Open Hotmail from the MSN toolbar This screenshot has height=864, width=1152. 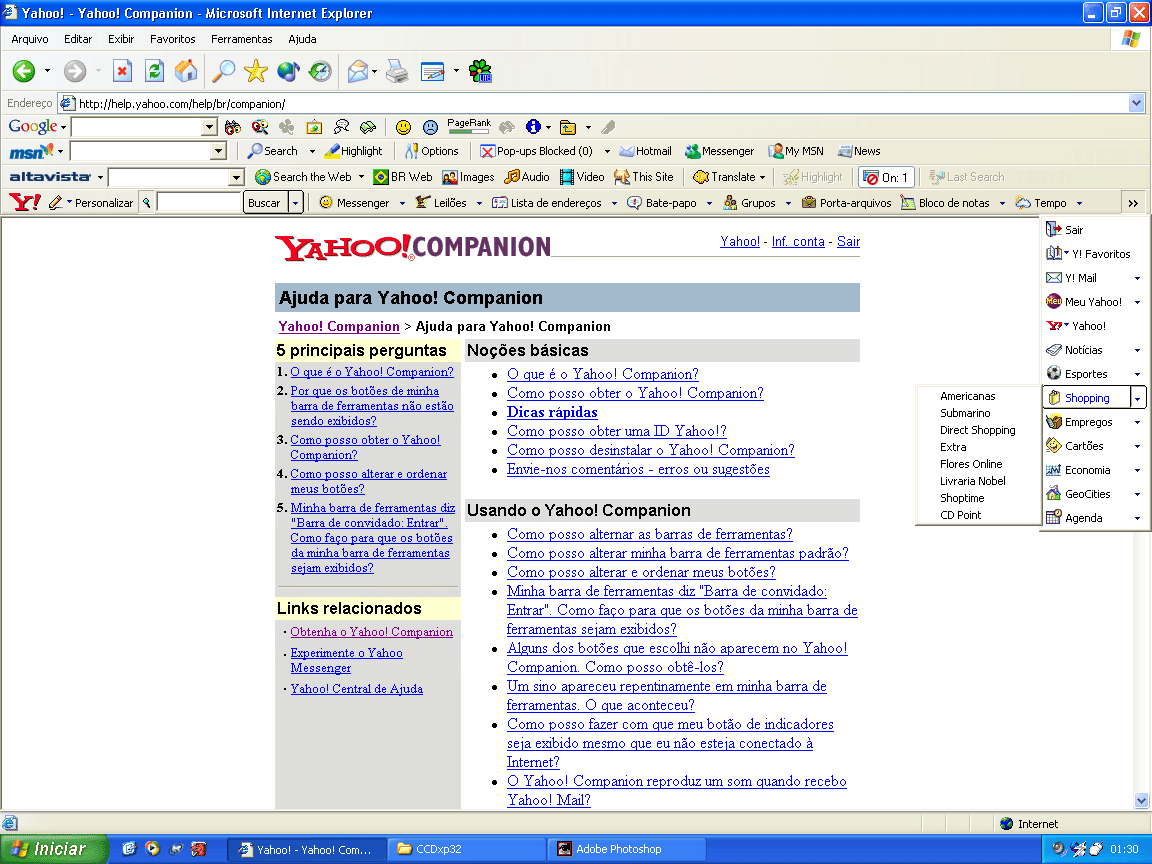point(646,151)
